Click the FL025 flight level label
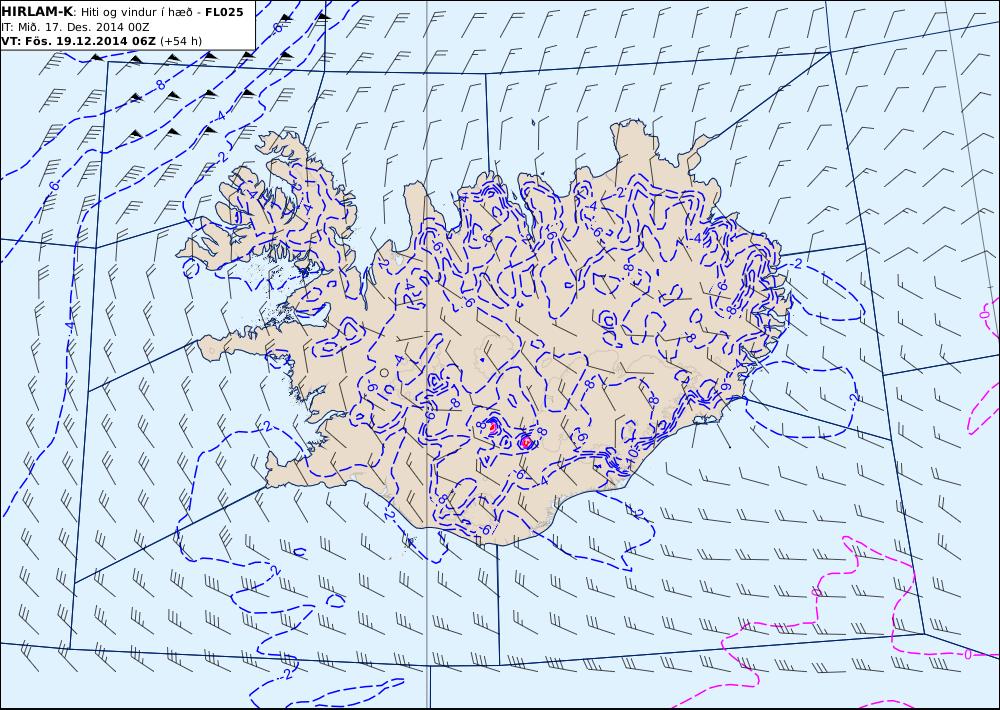The image size is (1000, 710). 224,12
